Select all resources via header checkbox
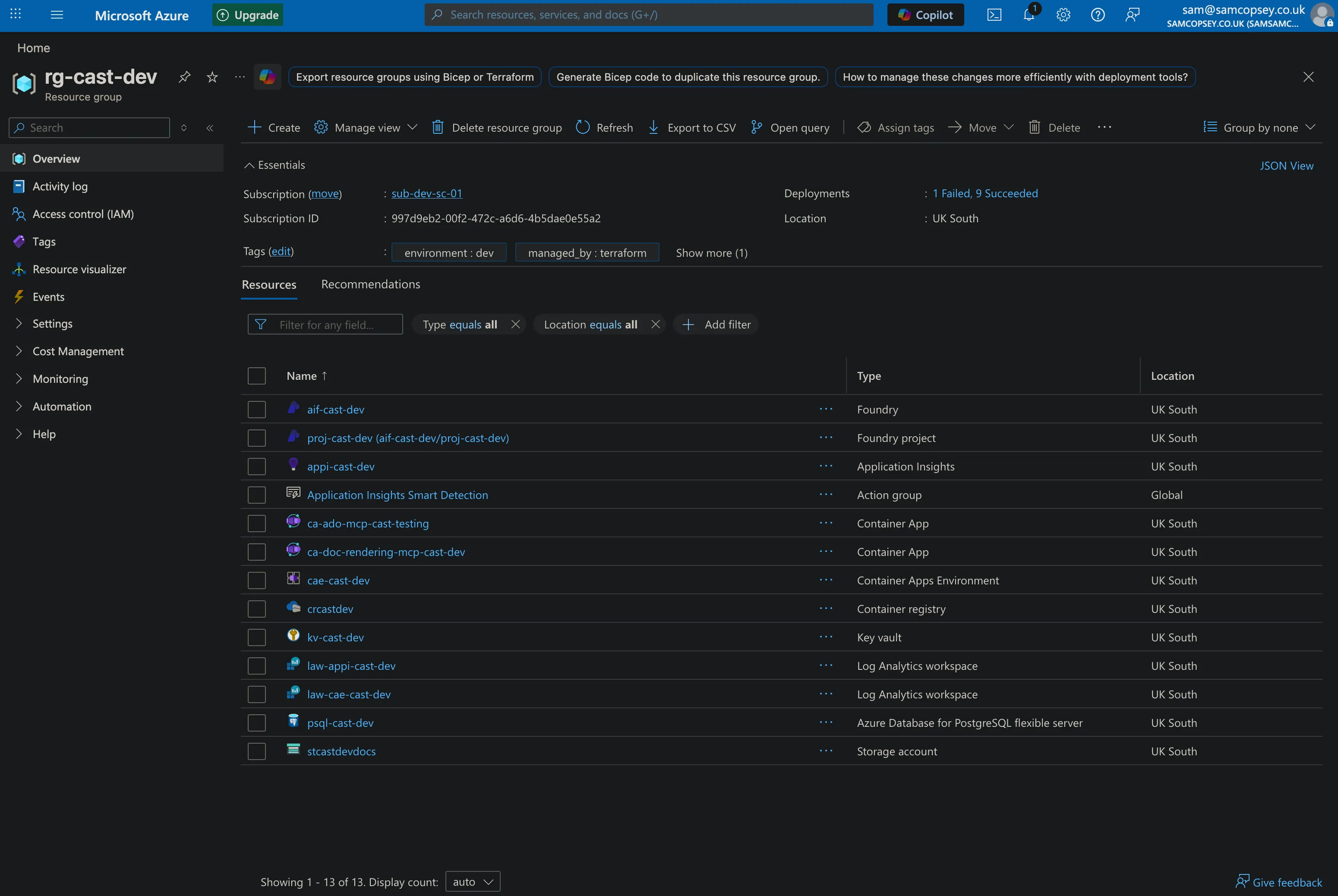The height and width of the screenshot is (896, 1338). 256,375
